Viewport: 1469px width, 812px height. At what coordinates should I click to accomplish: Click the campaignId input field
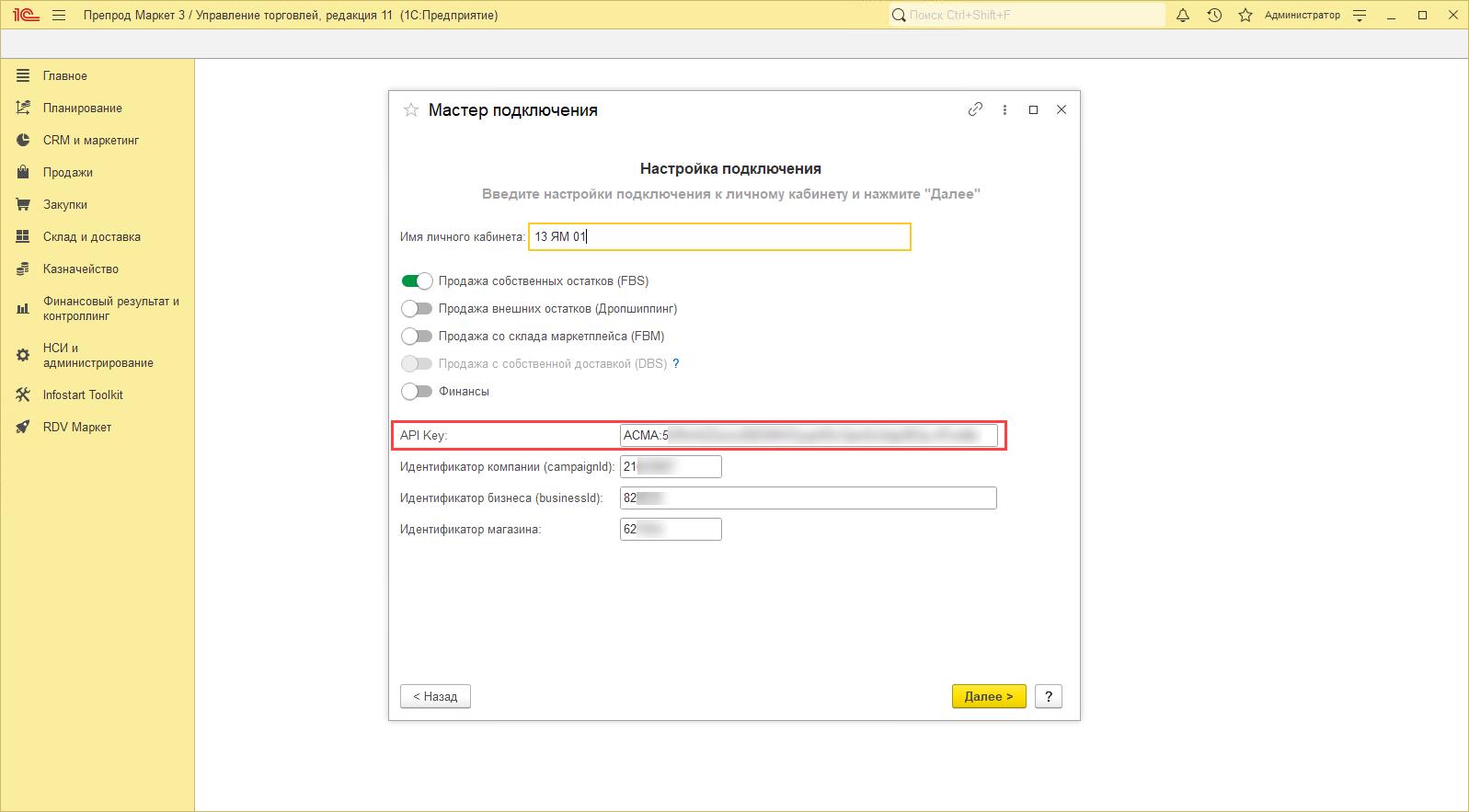pyautogui.click(x=671, y=466)
